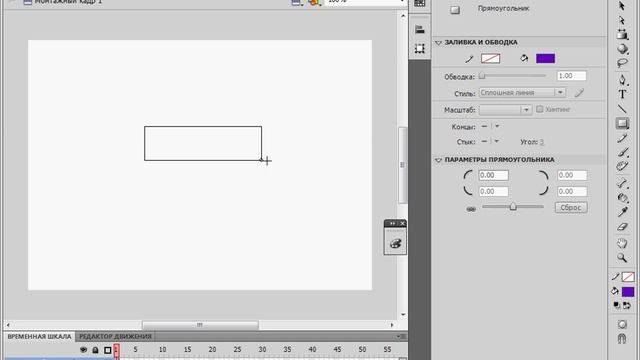640x360 pixels.
Task: Select the Selection arrow tool
Action: [x=622, y=6]
